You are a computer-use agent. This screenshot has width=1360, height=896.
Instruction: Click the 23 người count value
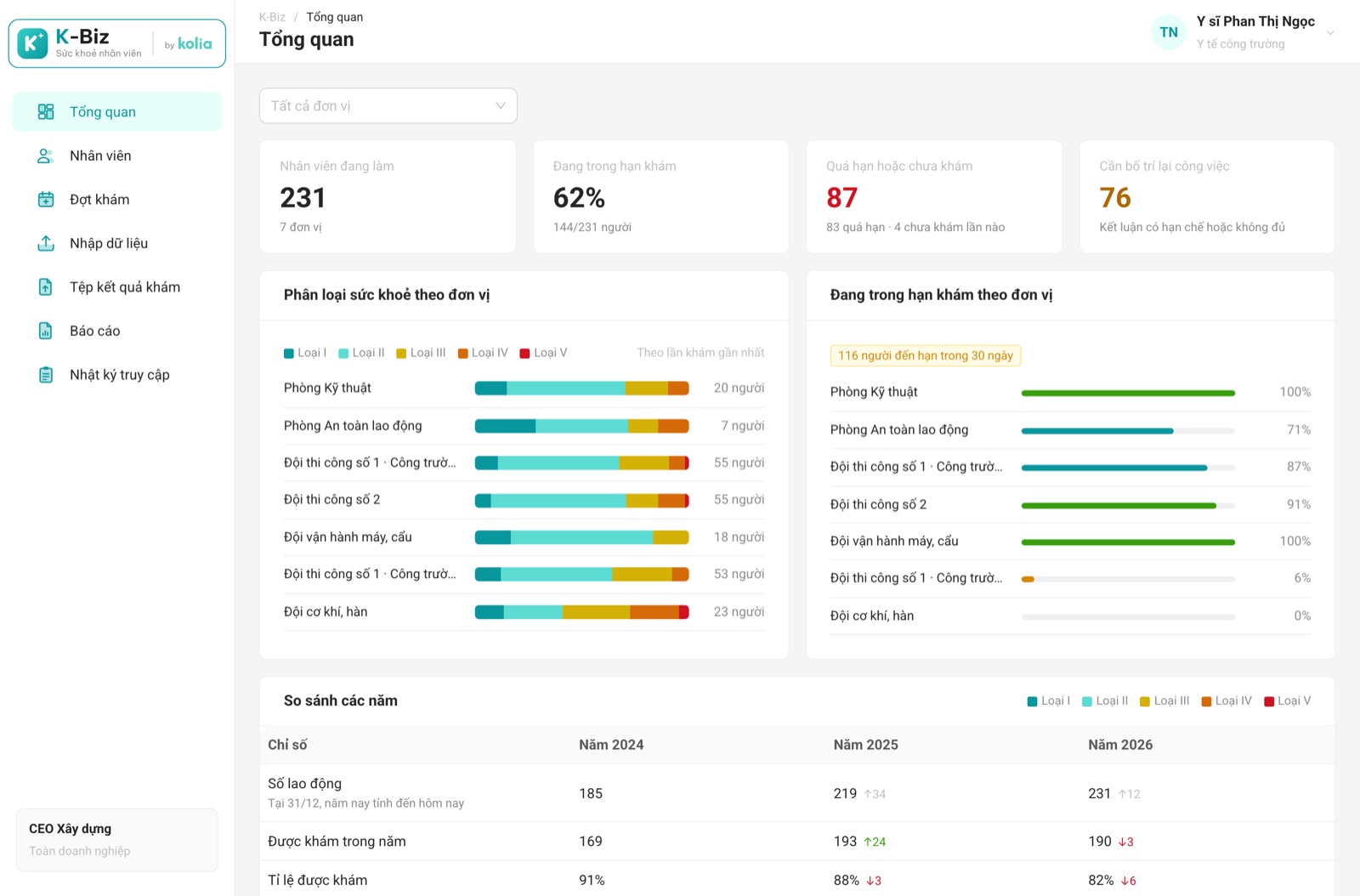739,612
